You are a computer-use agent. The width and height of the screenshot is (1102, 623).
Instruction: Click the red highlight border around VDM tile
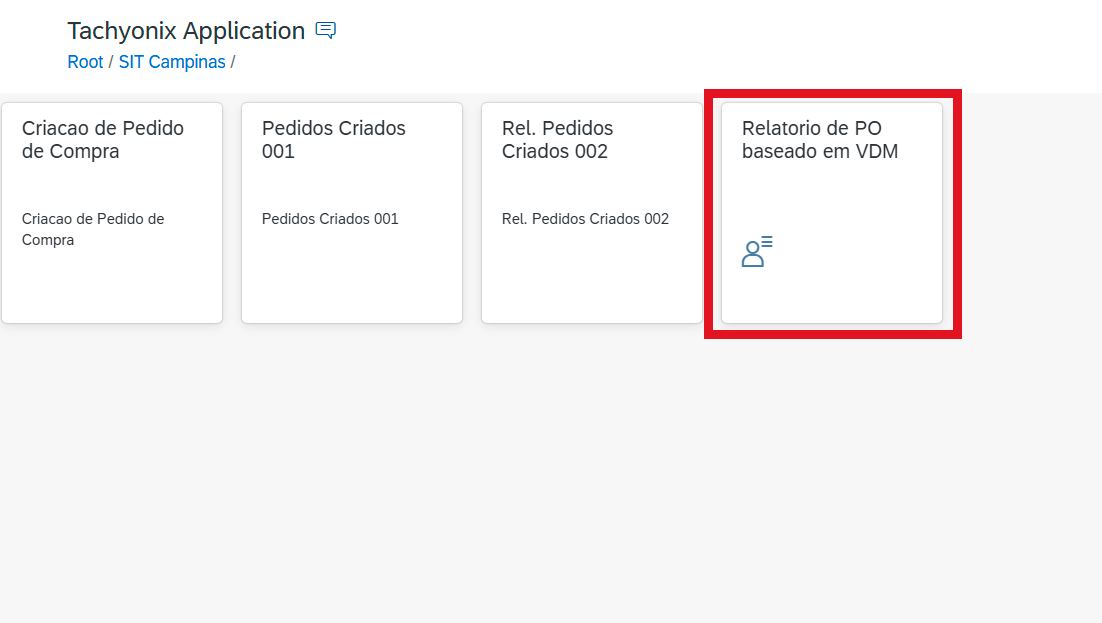tap(833, 94)
